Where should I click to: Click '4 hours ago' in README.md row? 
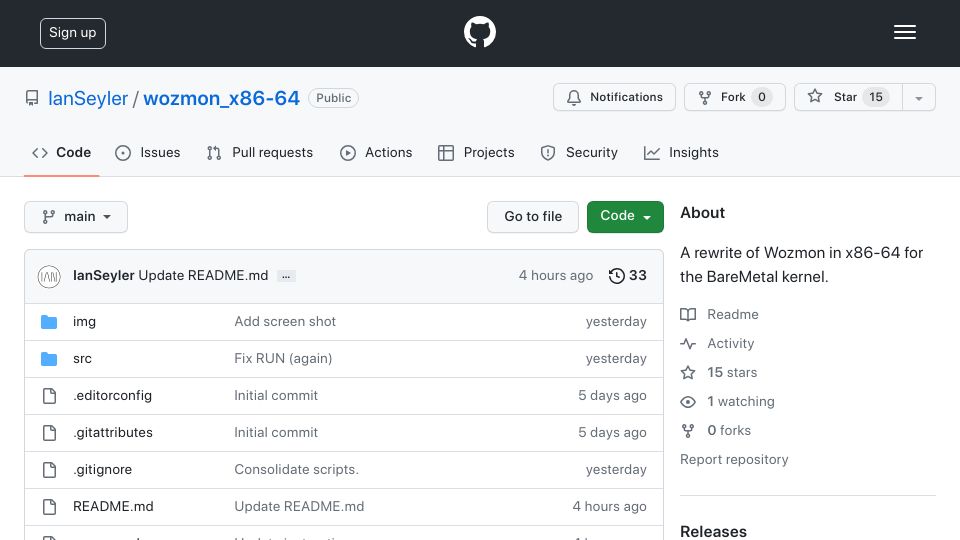tap(609, 506)
